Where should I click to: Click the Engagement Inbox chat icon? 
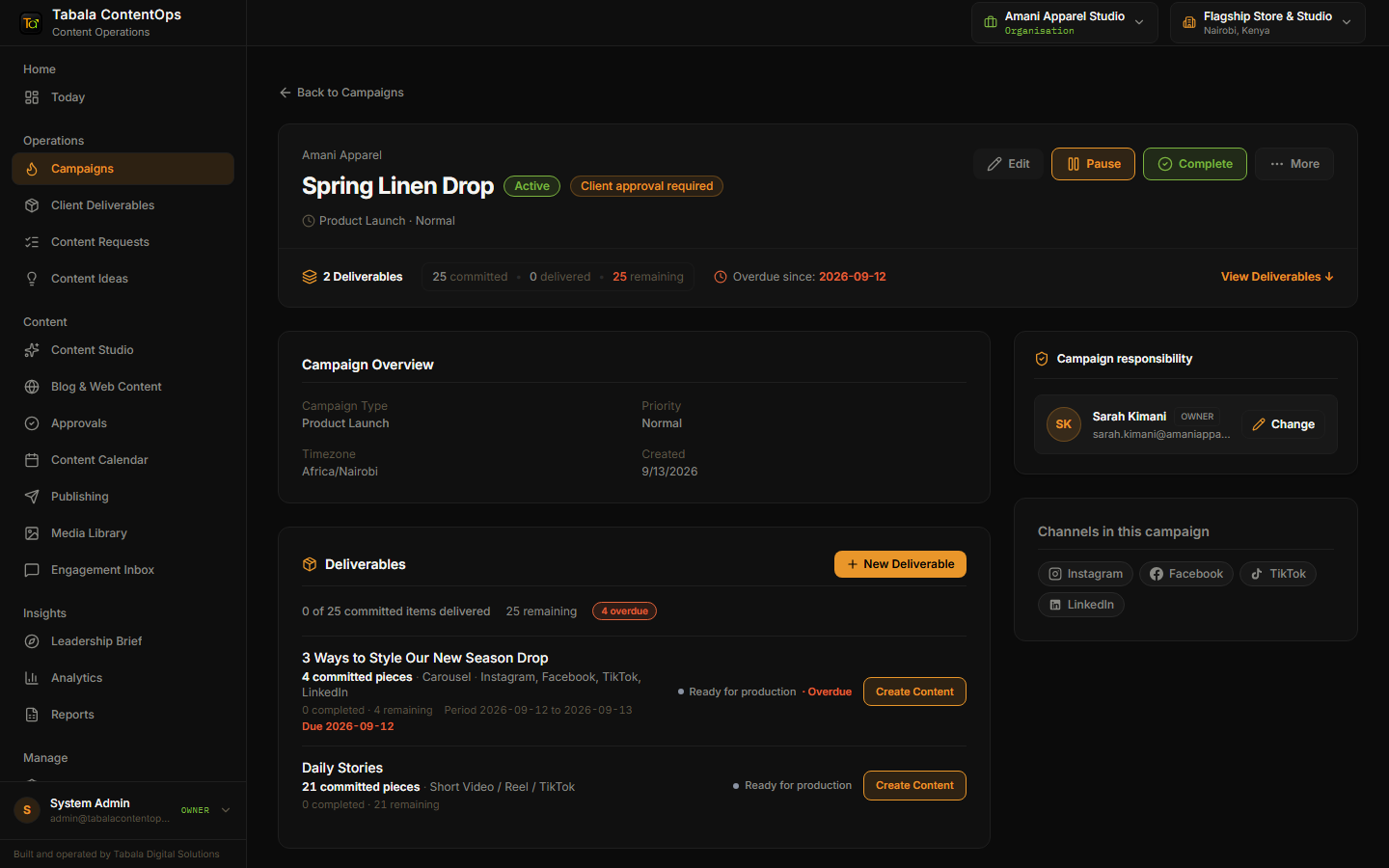(x=32, y=570)
